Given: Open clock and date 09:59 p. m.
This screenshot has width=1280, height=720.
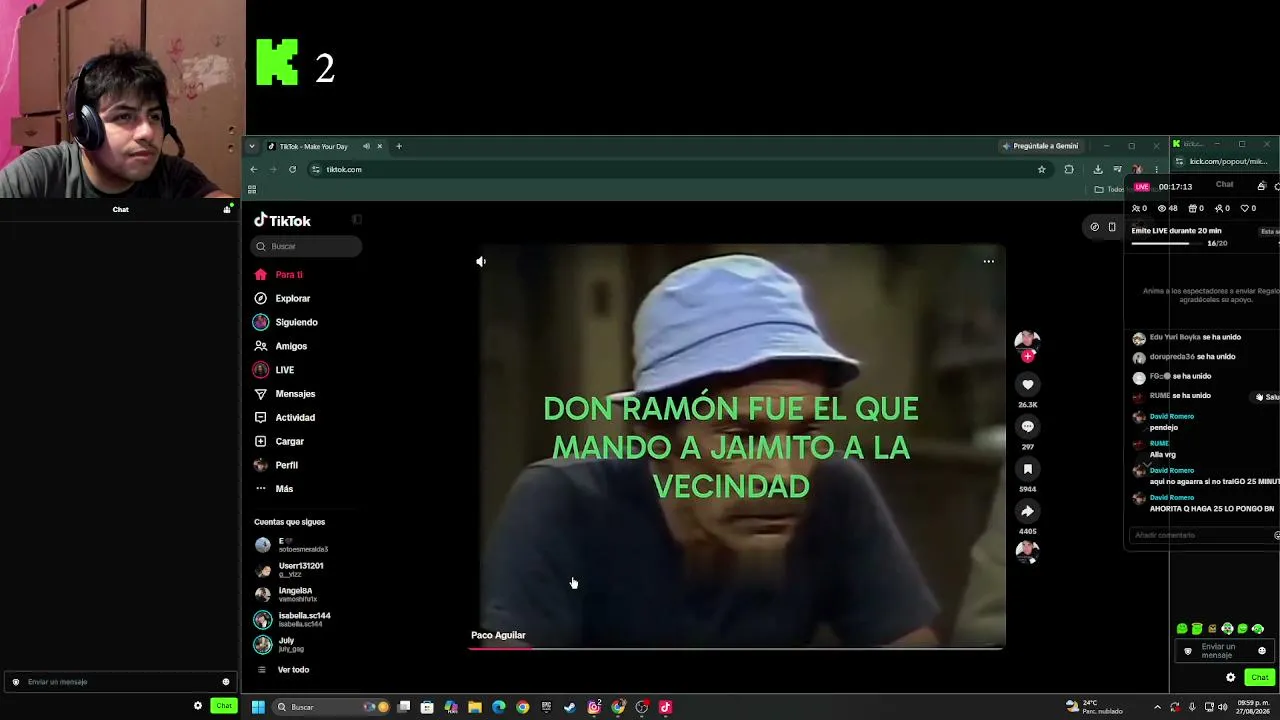Looking at the screenshot, I should coord(1254,707).
